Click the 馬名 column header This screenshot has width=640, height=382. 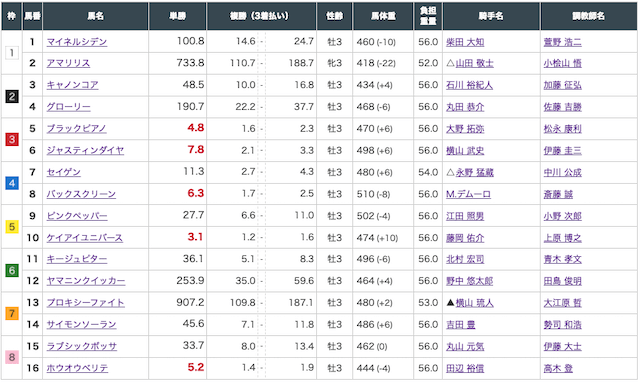coord(96,16)
